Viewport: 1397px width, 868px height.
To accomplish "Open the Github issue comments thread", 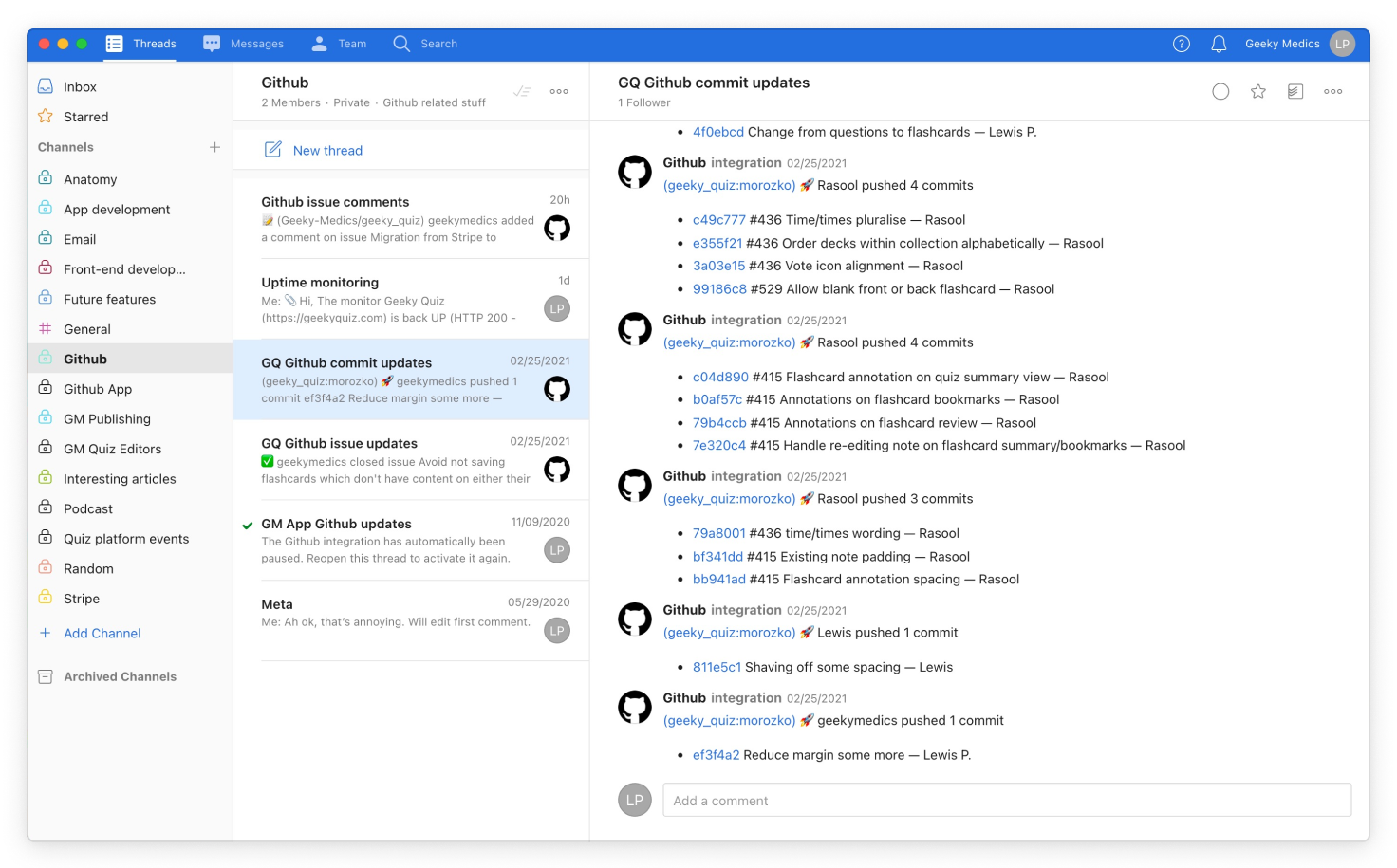I will click(411, 218).
